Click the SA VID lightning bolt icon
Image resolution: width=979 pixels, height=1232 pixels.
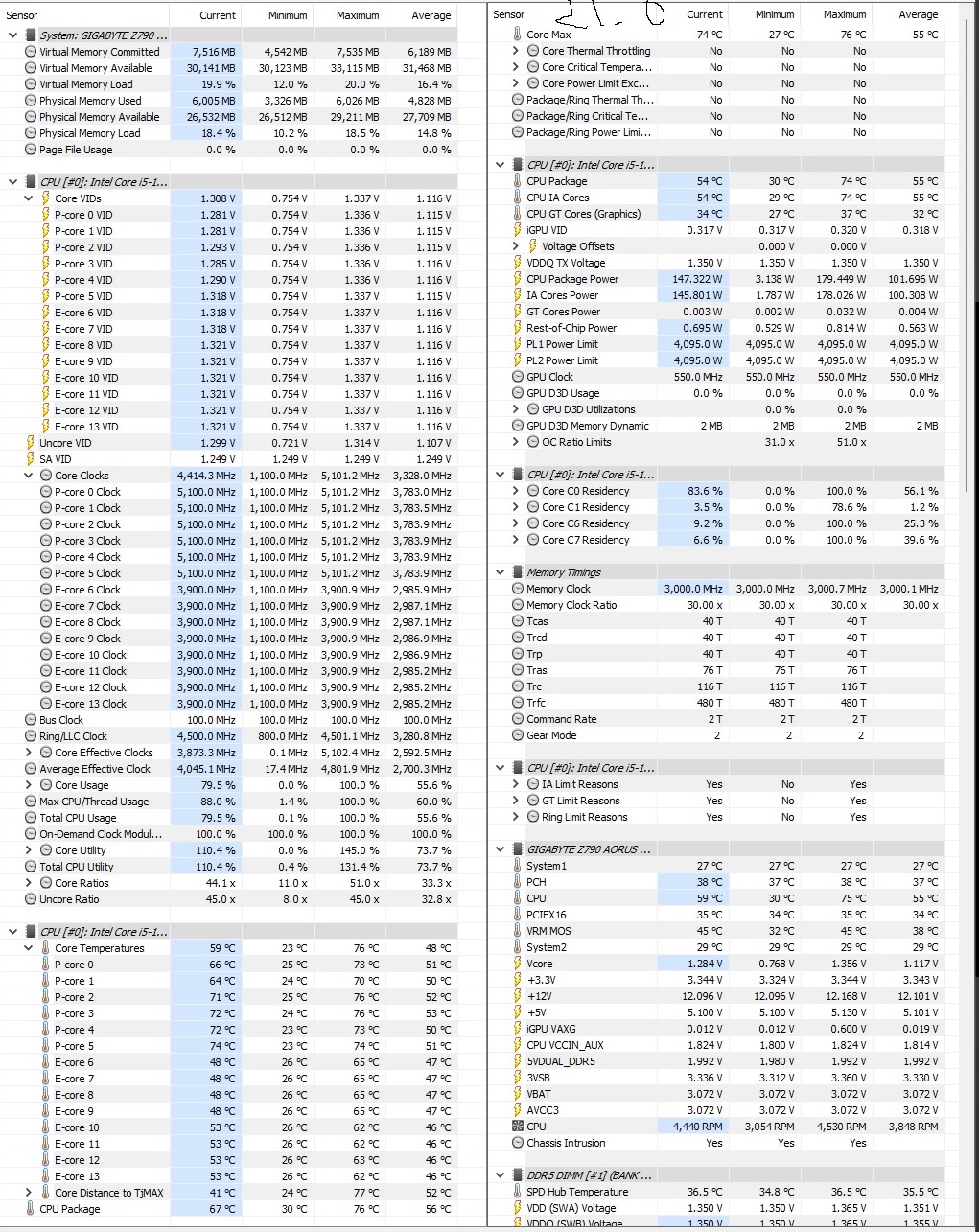[31, 459]
